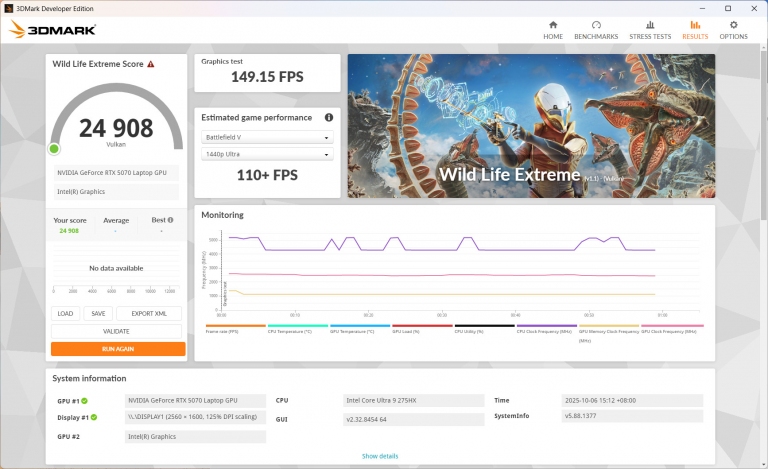Toggle the GPU Load (%) legend series
This screenshot has width=768, height=469.
[422, 329]
